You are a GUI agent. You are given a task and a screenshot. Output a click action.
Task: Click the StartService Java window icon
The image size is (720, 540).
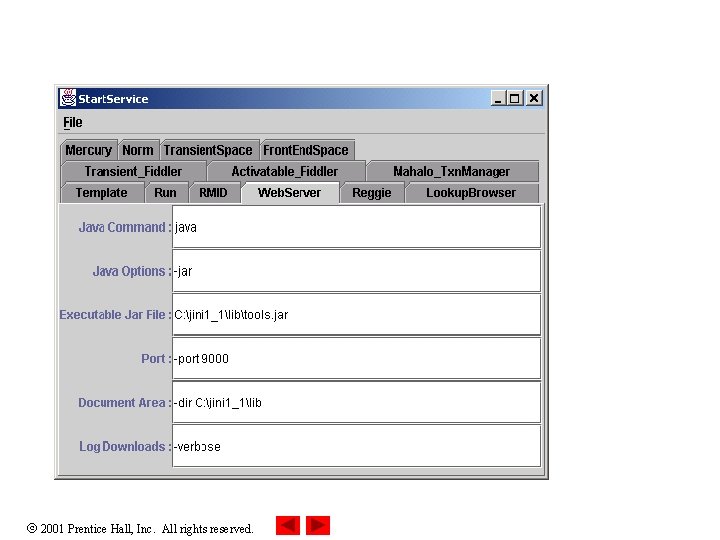tap(68, 98)
